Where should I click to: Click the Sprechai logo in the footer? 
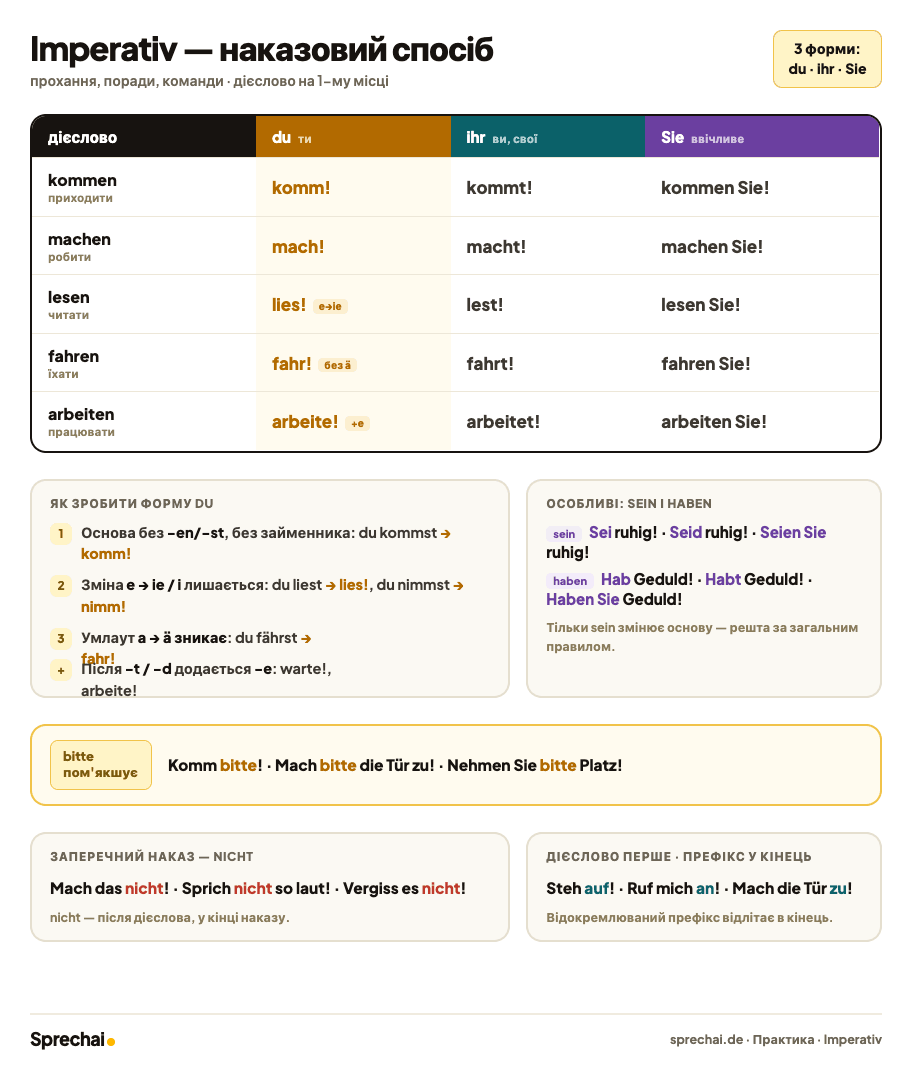(72, 1039)
